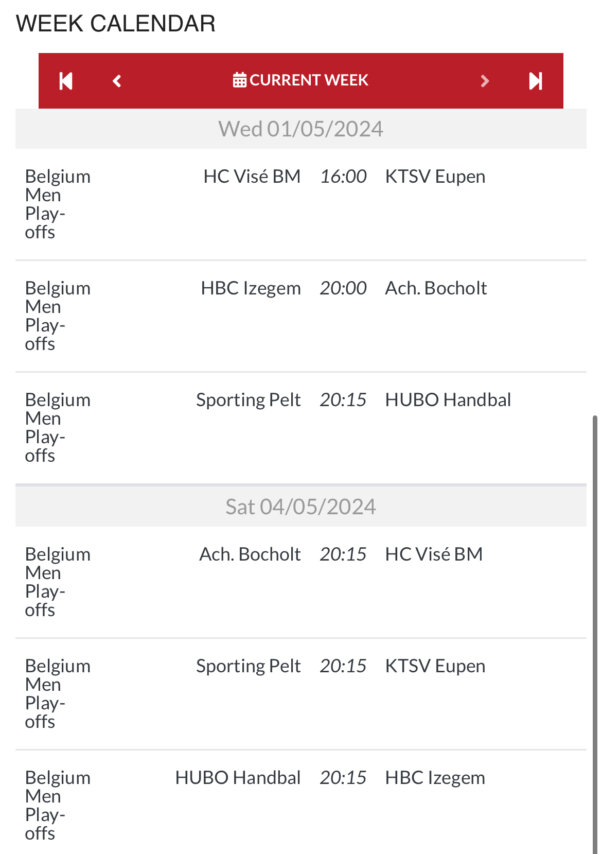Jump to first week icon
The width and height of the screenshot is (602, 854).
pos(66,81)
